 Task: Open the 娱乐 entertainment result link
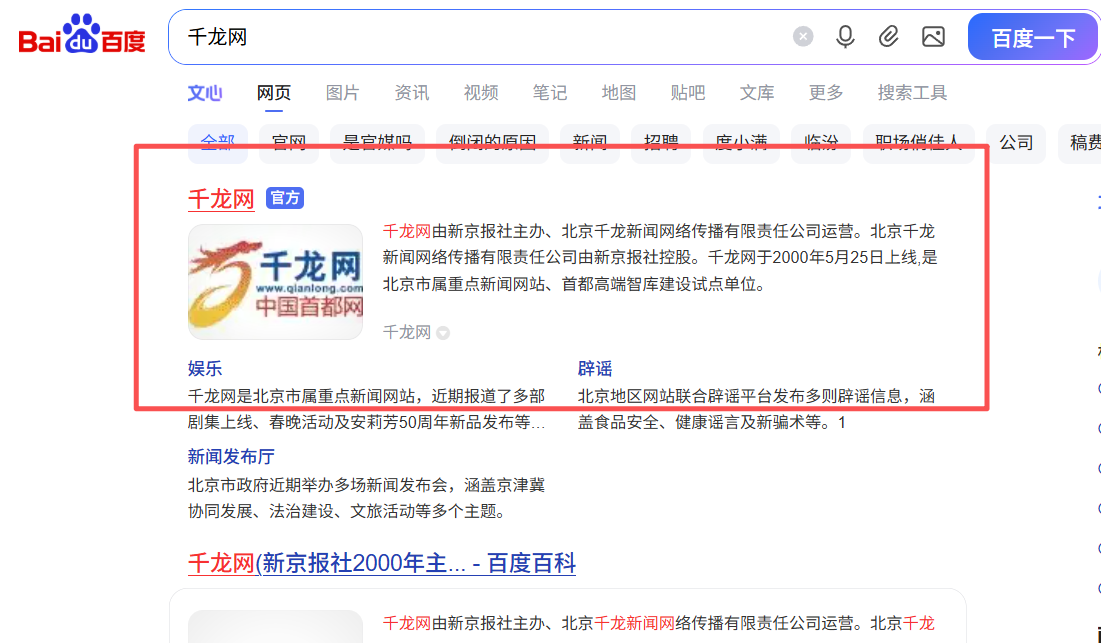(204, 368)
